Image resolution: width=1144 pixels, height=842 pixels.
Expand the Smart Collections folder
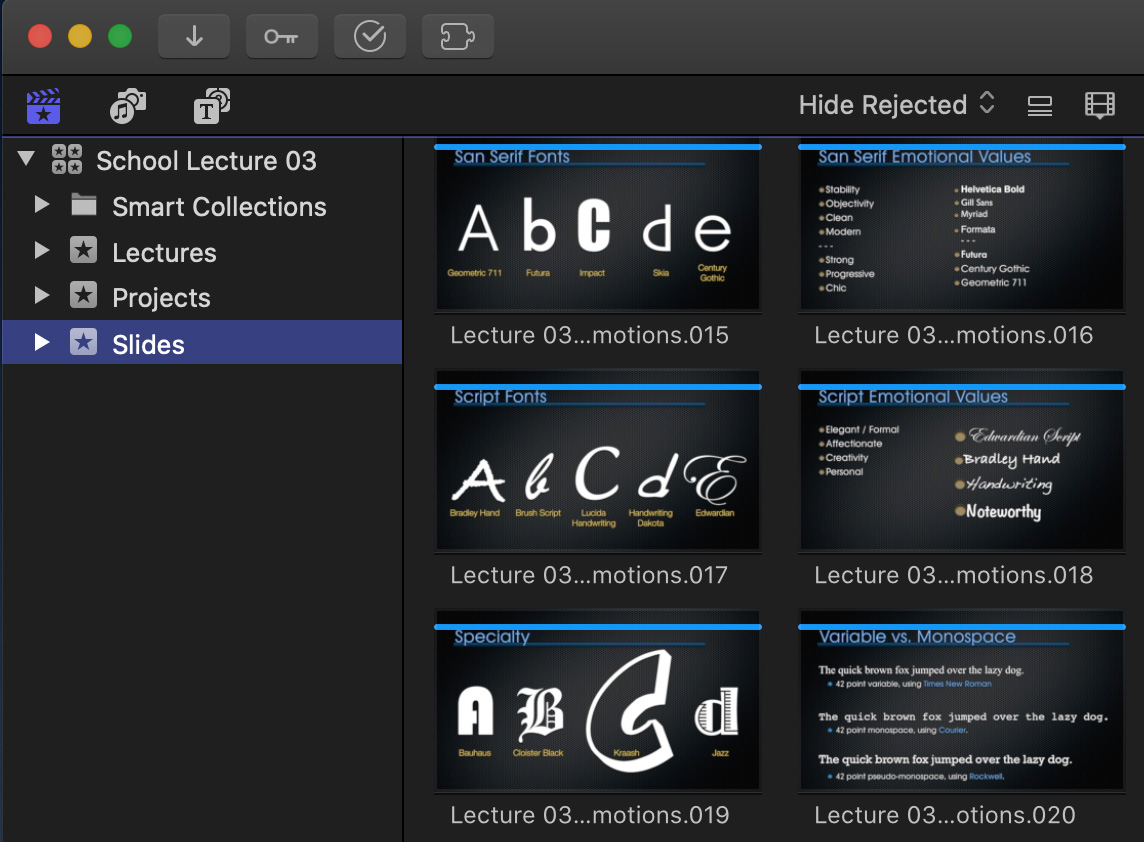click(42, 205)
